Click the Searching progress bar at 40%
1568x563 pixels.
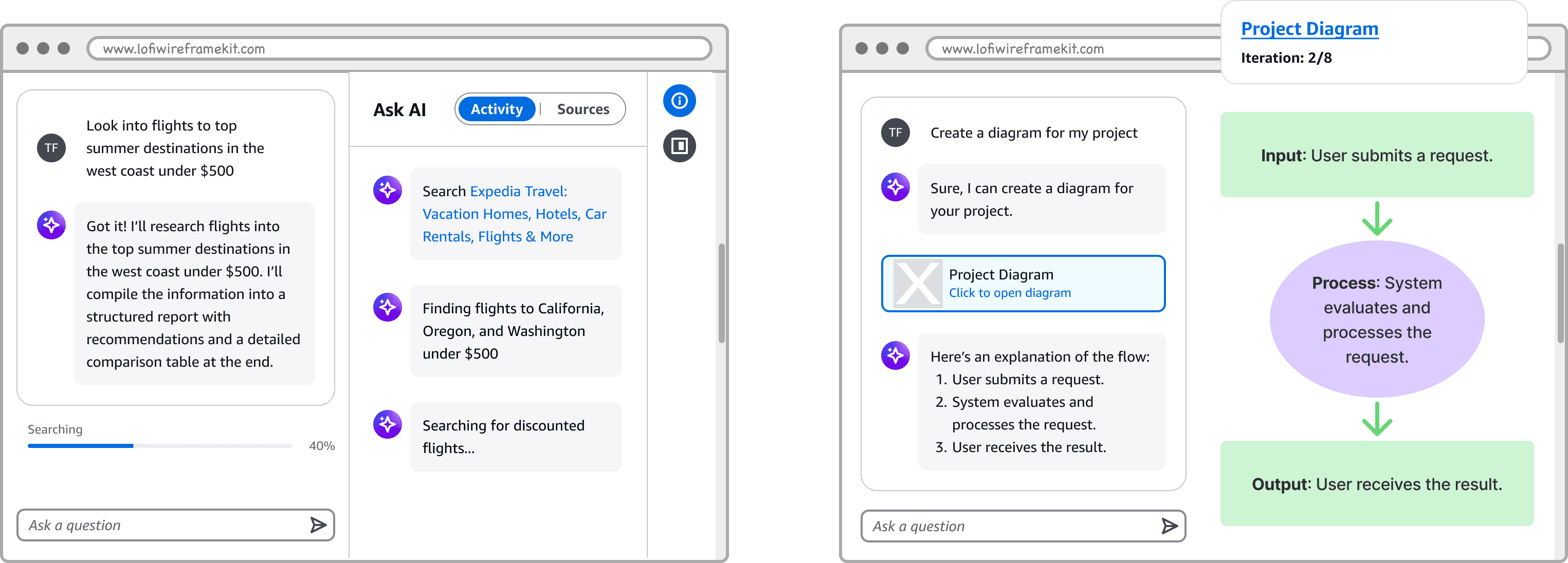tap(159, 446)
